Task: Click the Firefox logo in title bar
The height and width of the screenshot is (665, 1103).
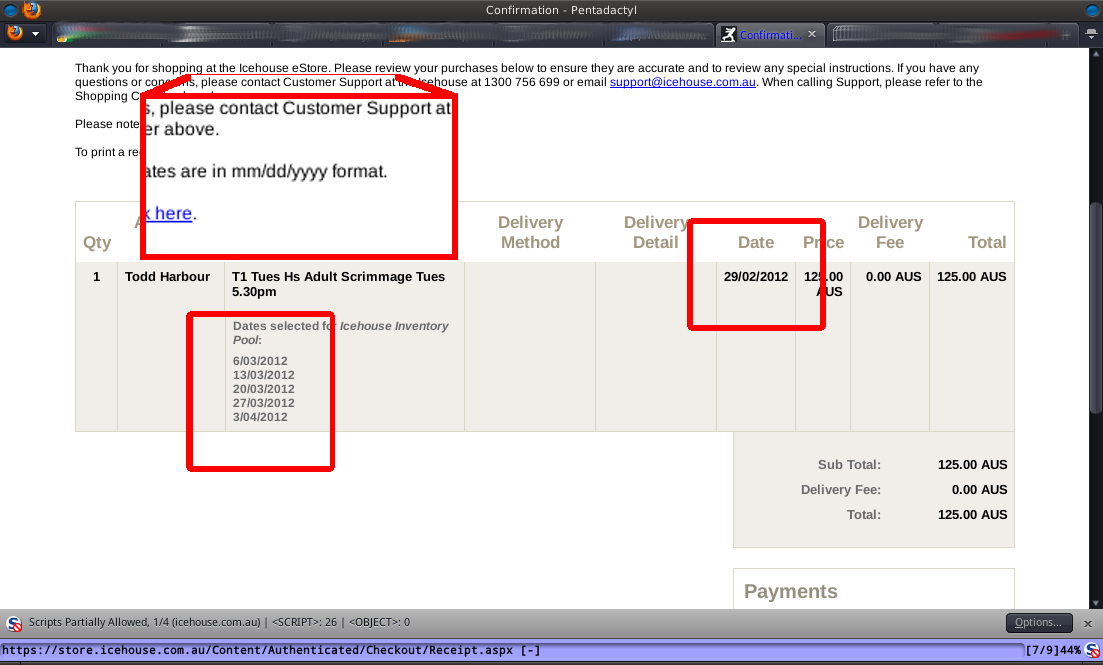Action: (x=32, y=10)
